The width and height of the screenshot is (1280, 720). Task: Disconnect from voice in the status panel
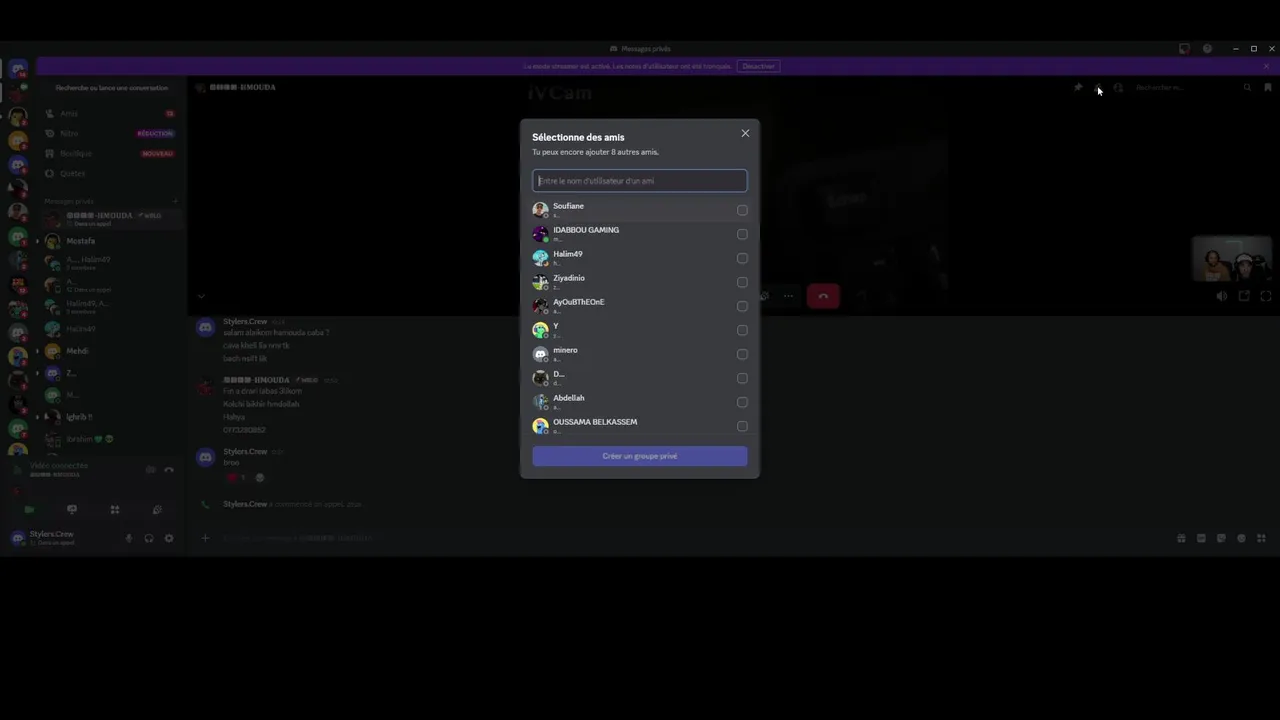click(x=169, y=470)
